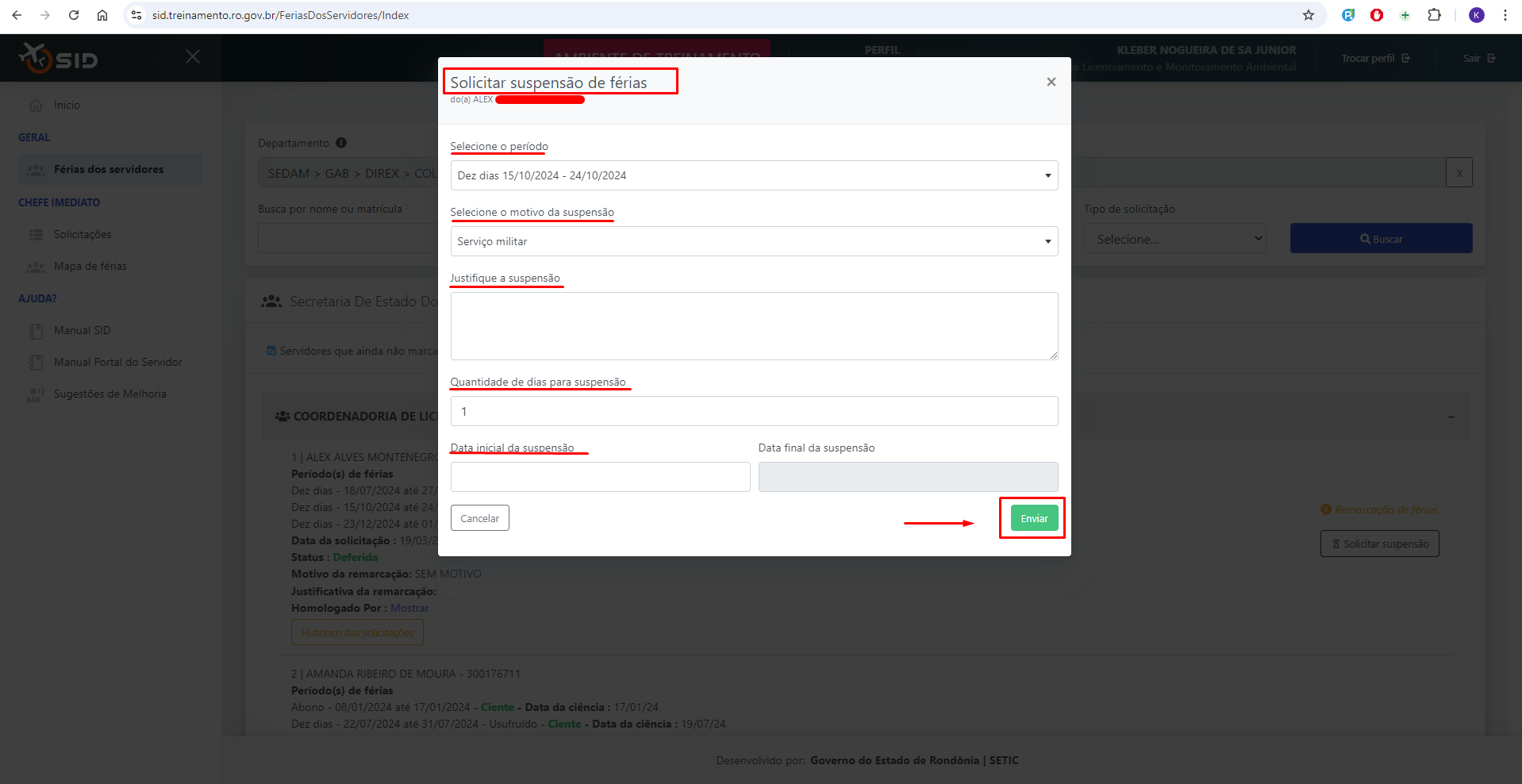Click the Solicitações list icon

tap(36, 234)
